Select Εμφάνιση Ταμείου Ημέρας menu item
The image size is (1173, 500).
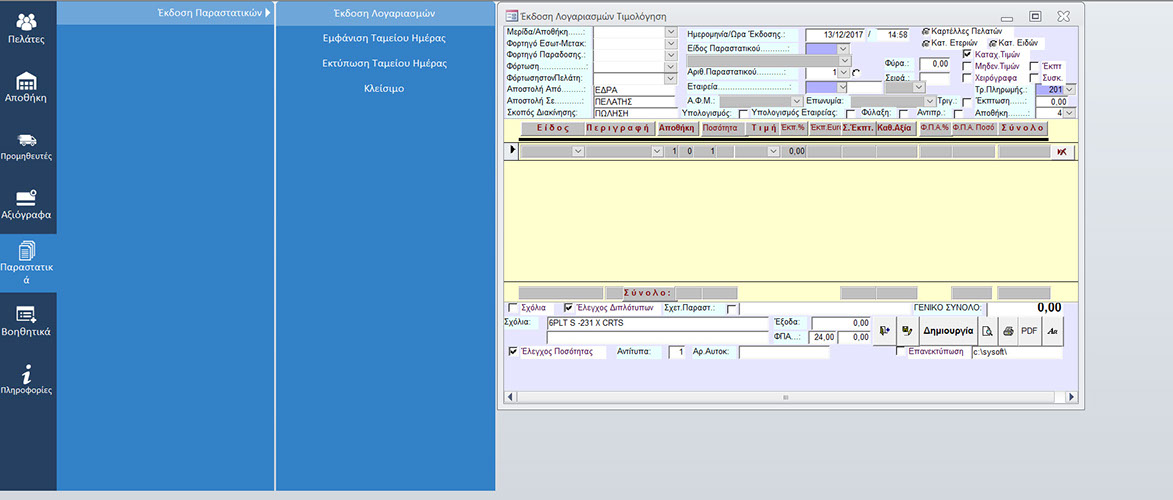[385, 38]
